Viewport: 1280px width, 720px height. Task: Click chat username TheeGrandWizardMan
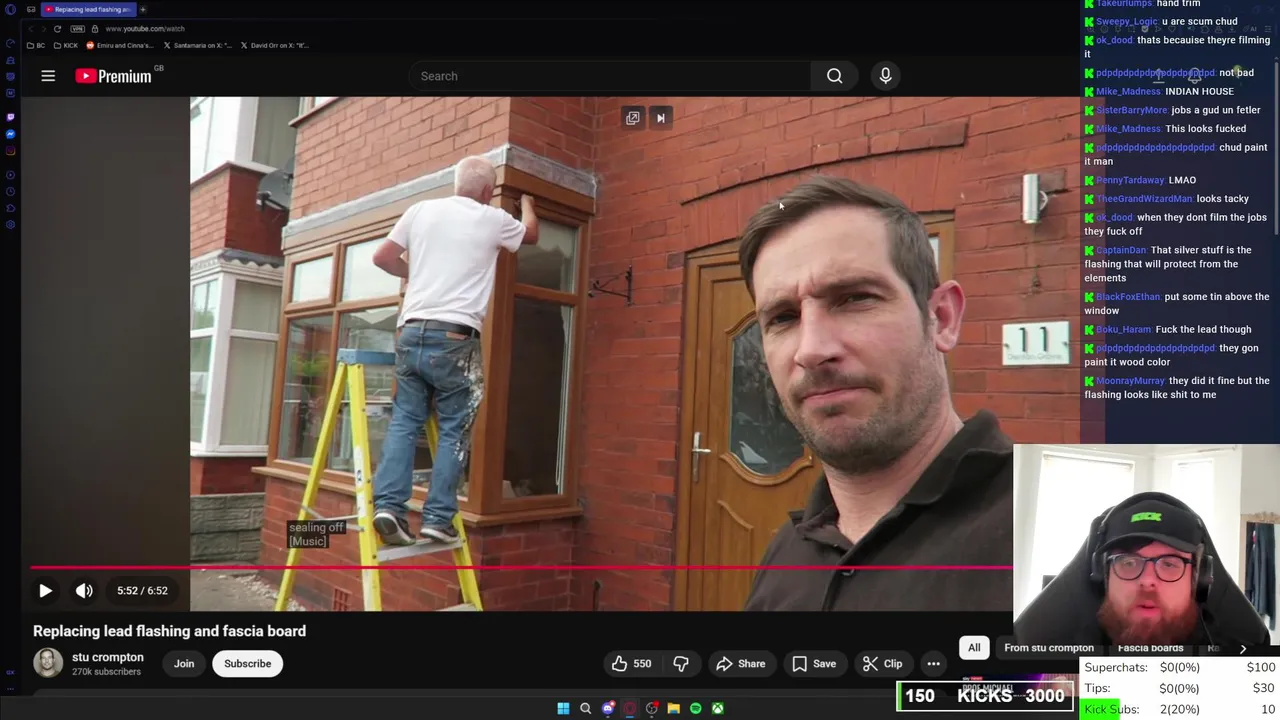[x=1144, y=198]
